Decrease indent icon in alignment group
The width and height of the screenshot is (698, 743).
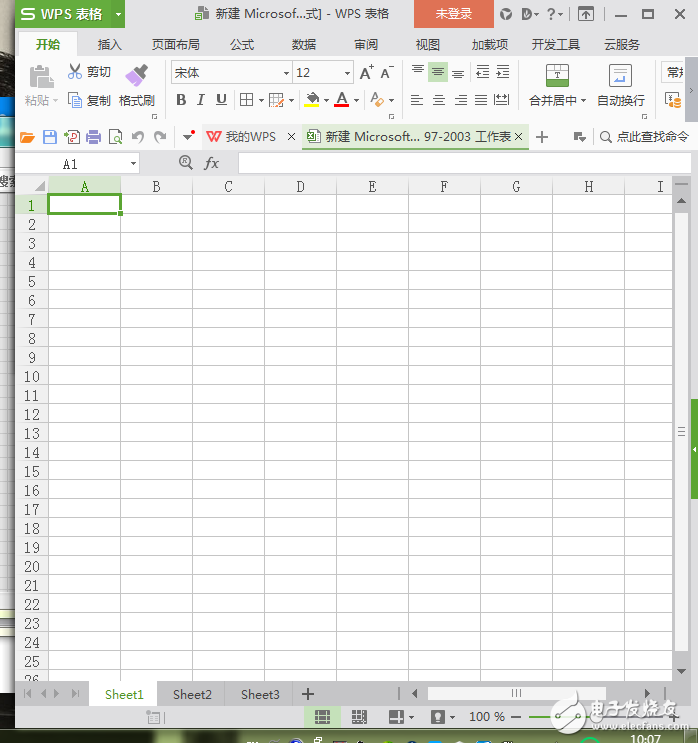pos(482,72)
